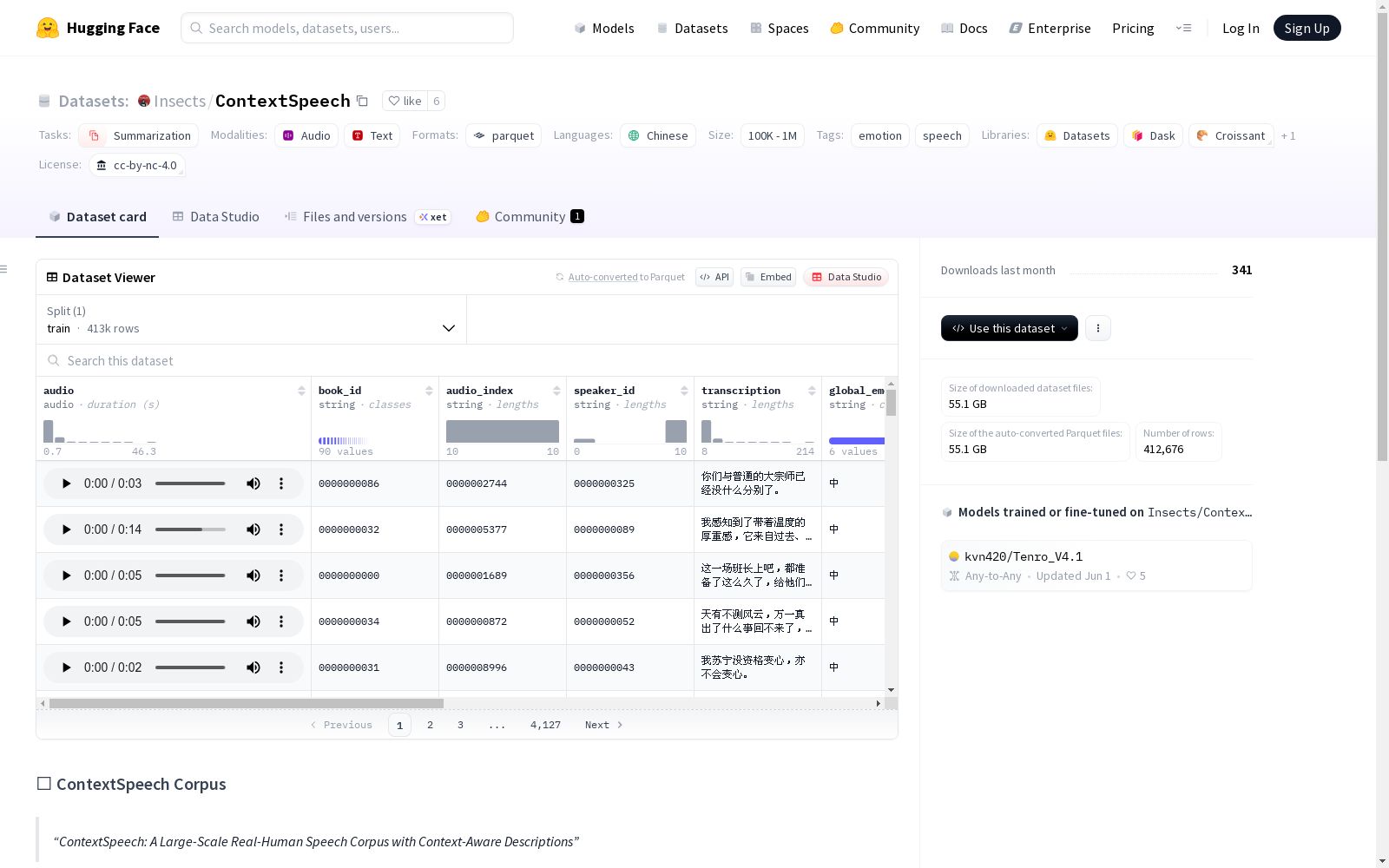Sort by the audio_index column
Screen dimensions: 1389x868
click(556, 391)
